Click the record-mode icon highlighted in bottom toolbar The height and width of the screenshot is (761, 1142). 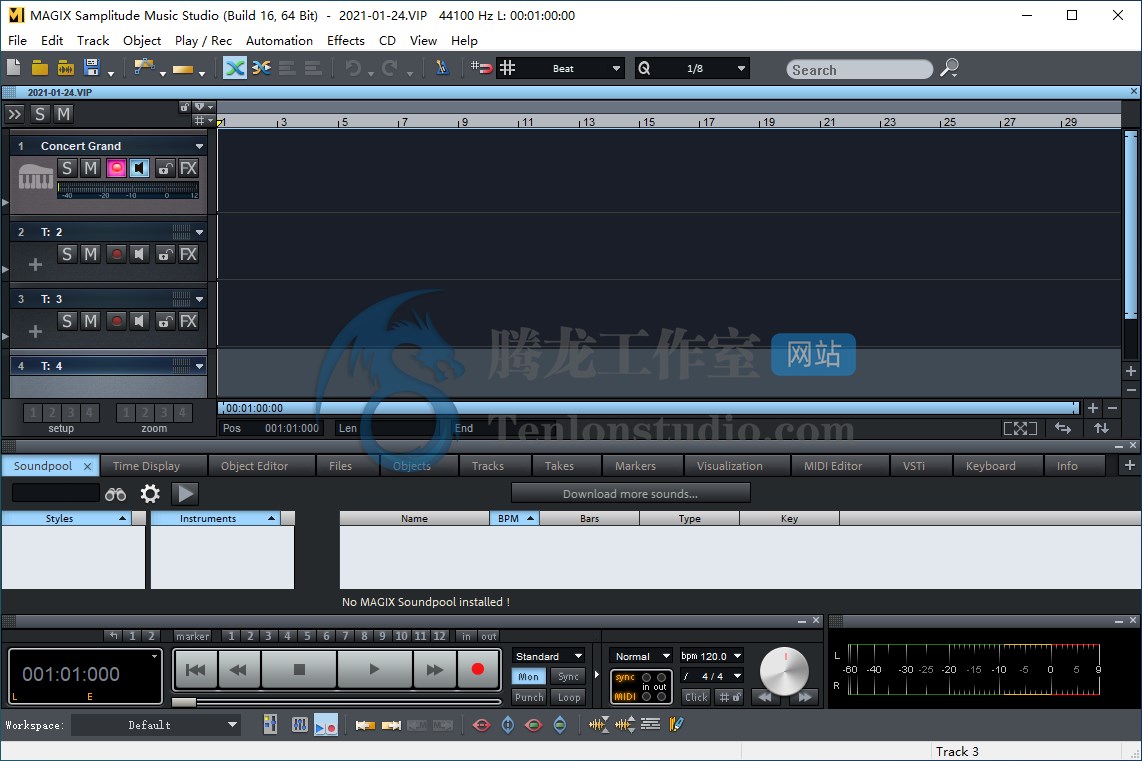pyautogui.click(x=326, y=725)
